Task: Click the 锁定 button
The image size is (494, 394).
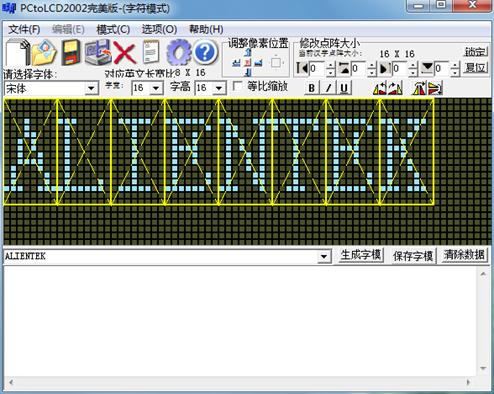Action: (x=476, y=52)
